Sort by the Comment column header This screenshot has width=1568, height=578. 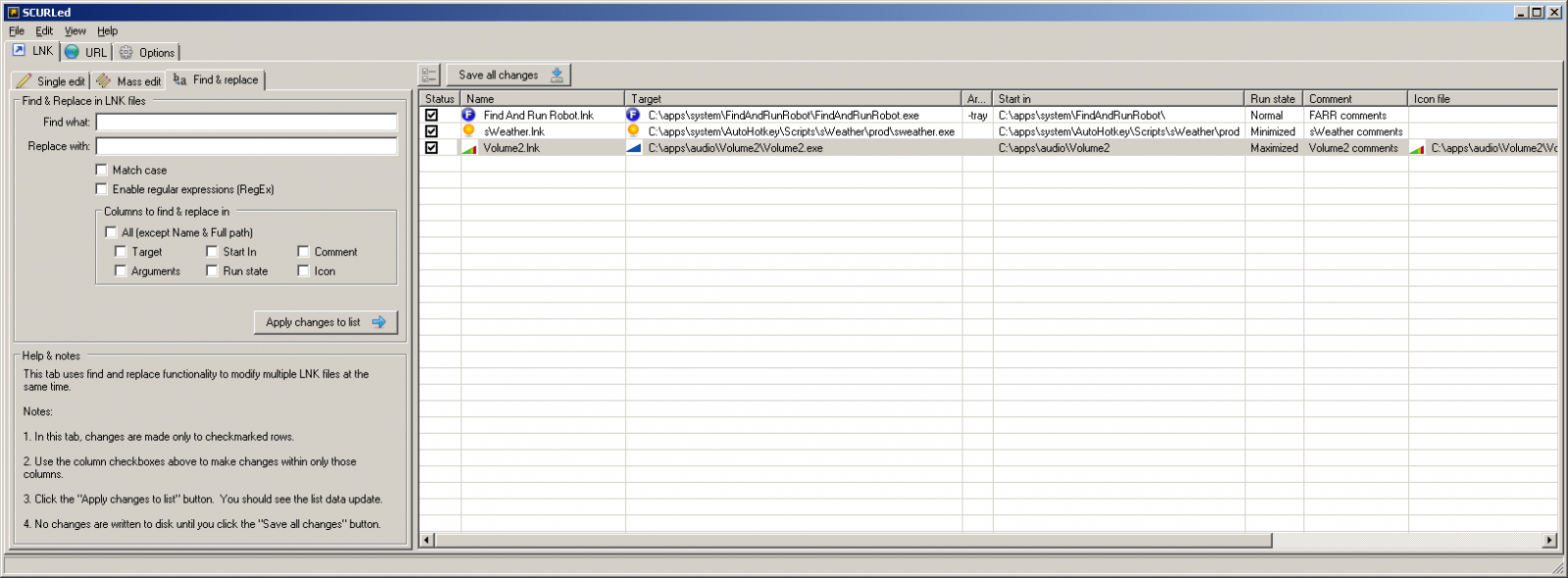[x=1356, y=99]
